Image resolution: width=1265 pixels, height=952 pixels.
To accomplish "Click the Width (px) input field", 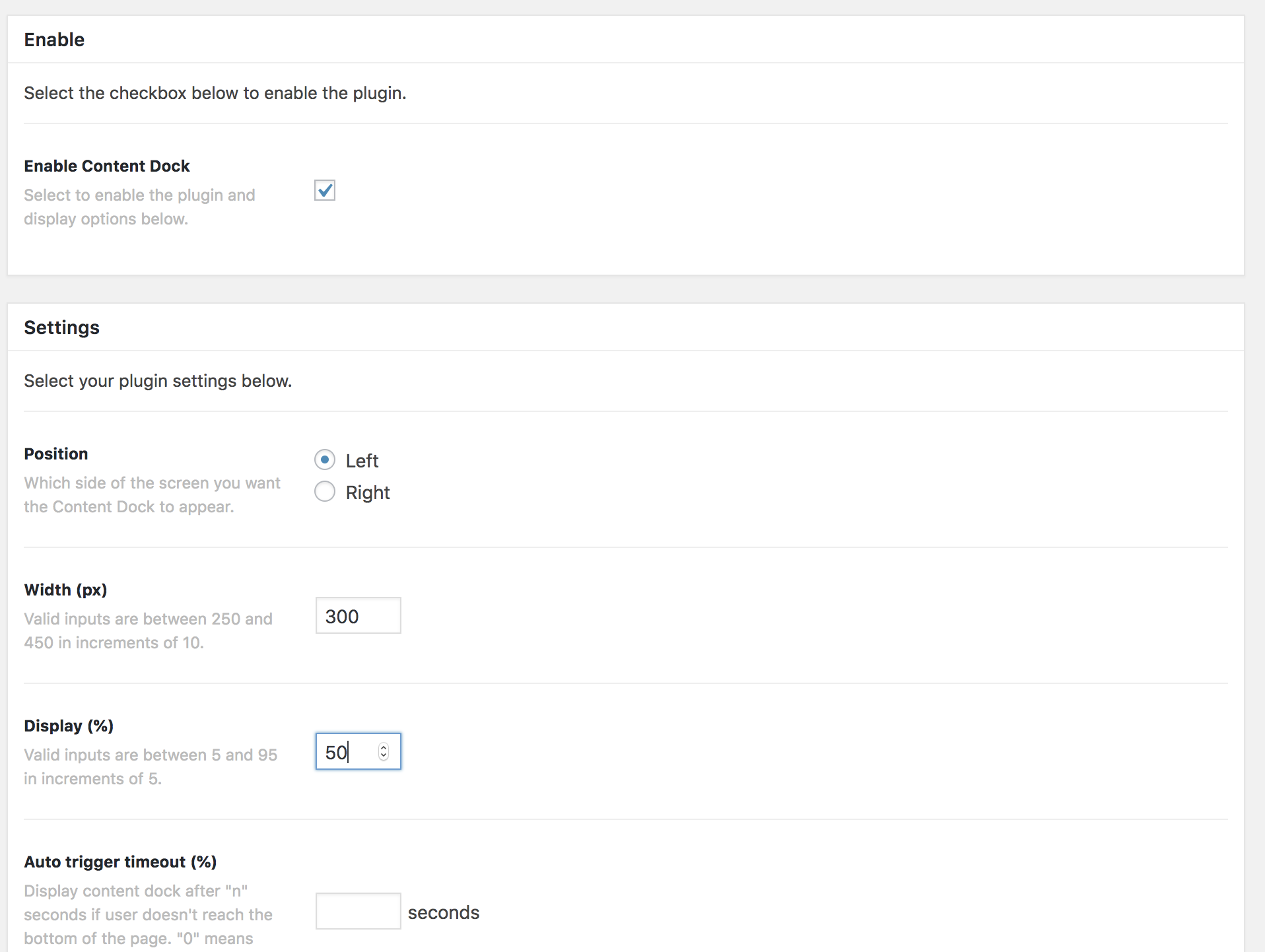I will pyautogui.click(x=357, y=615).
